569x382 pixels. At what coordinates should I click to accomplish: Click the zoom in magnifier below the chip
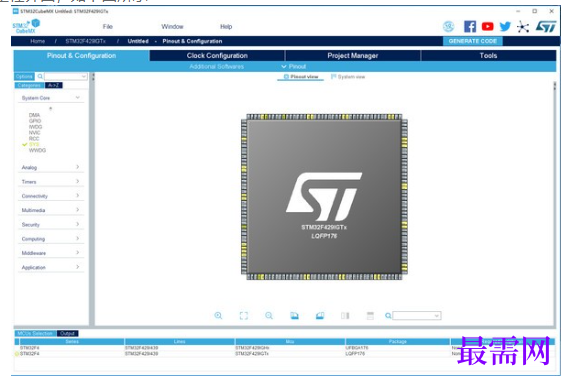click(x=218, y=316)
